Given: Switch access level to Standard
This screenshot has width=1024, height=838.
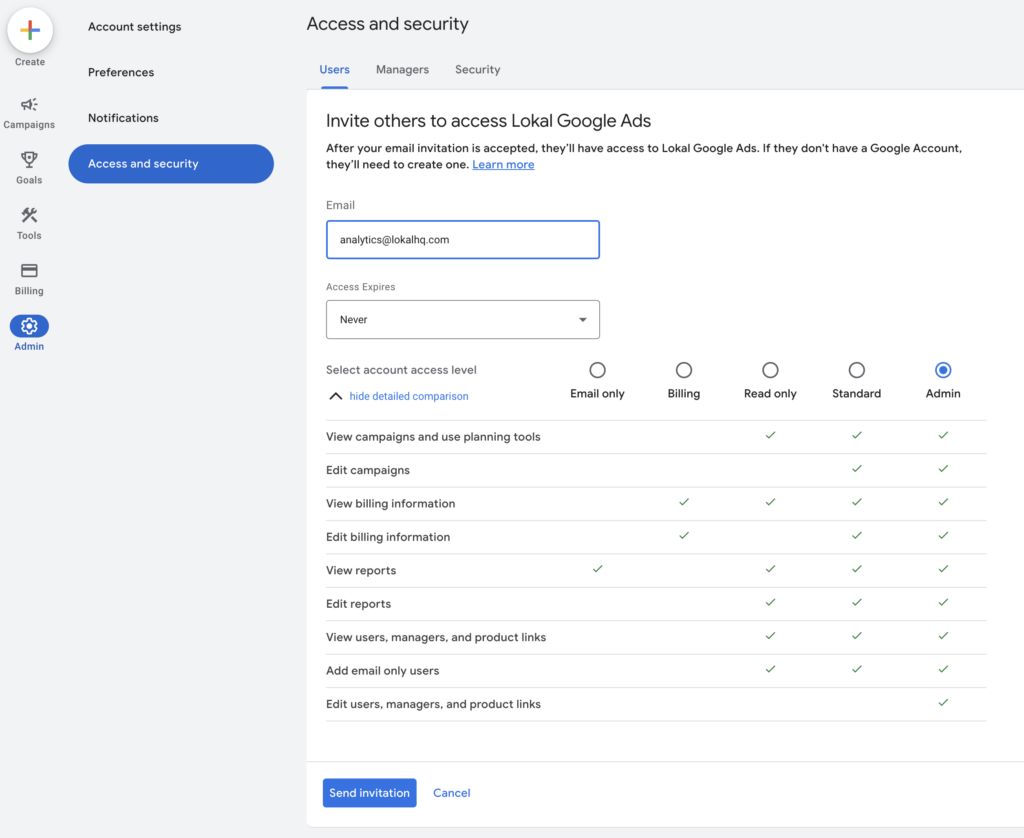Looking at the screenshot, I should click(856, 369).
